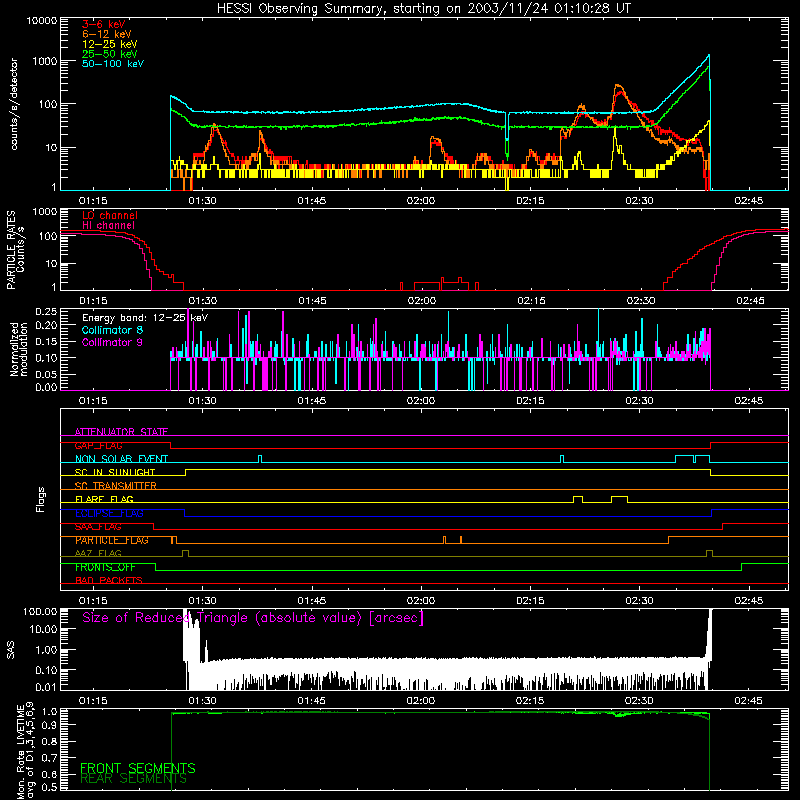
Task: Click the FRONT SEGMENTS legend label
Action: pos(138,768)
